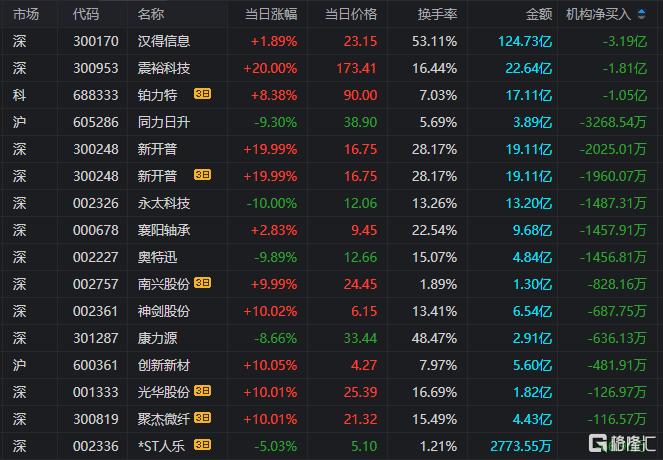Click stock code 605286
The width and height of the screenshot is (663, 460).
point(95,122)
